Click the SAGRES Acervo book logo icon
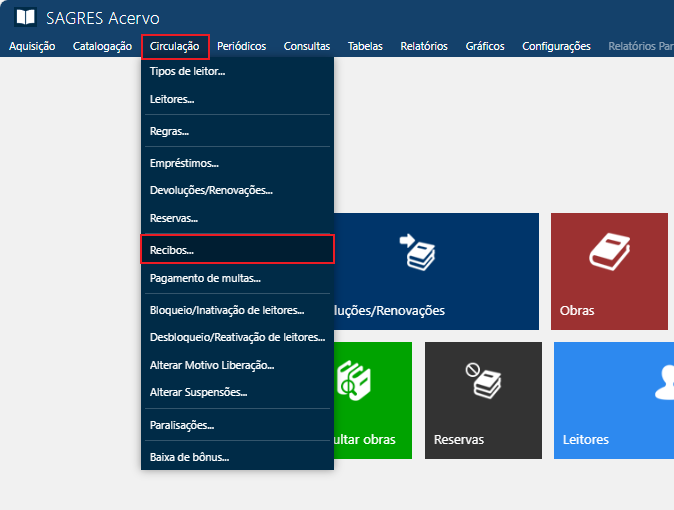 point(26,18)
